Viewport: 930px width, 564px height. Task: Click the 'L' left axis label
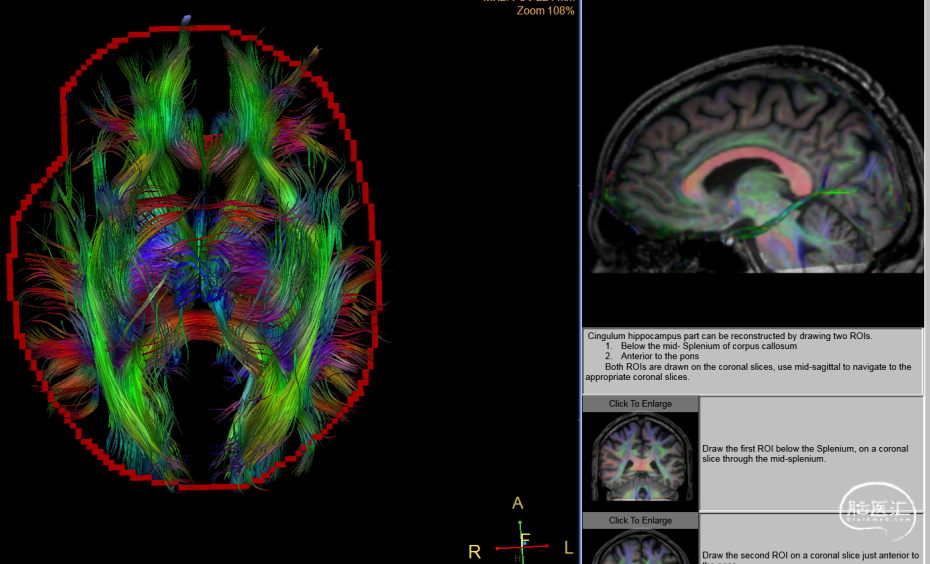(x=568, y=548)
